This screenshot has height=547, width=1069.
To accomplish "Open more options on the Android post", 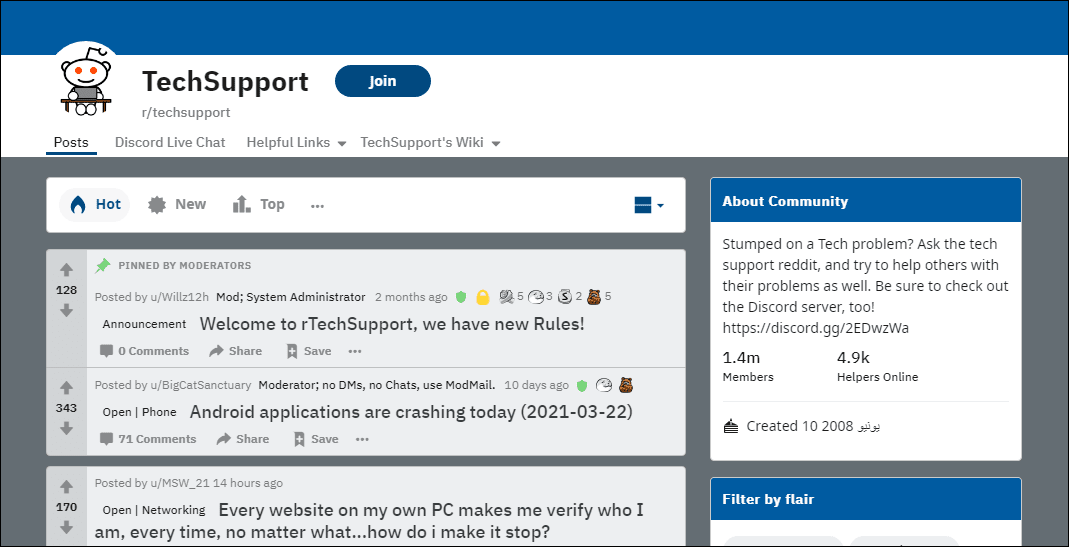I will pos(362,439).
